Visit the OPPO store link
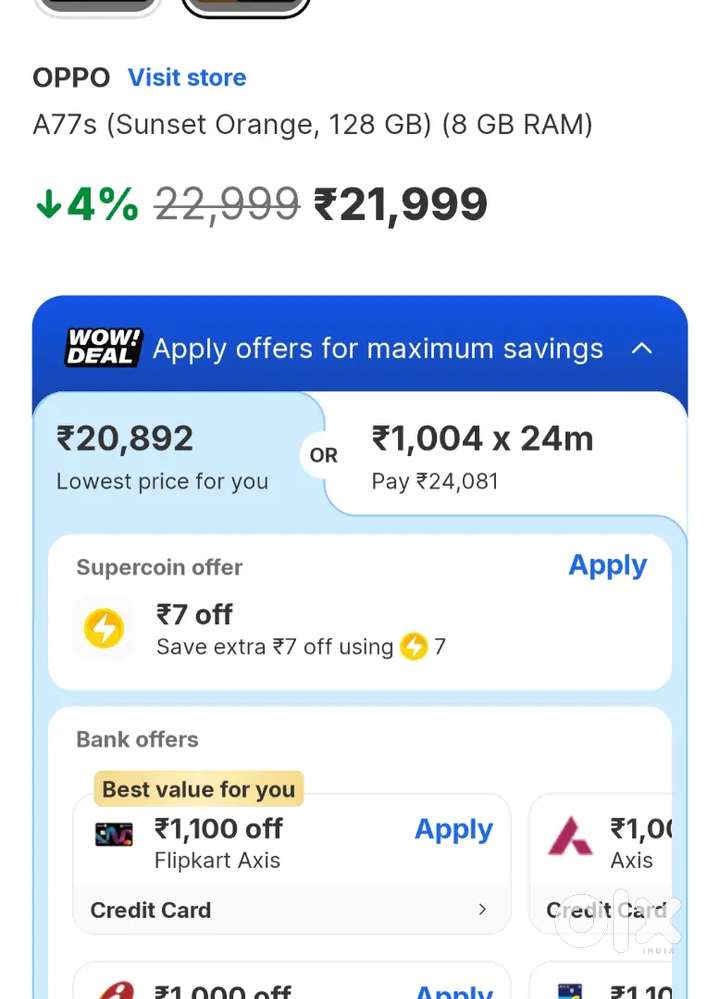720x999 pixels. 187,77
